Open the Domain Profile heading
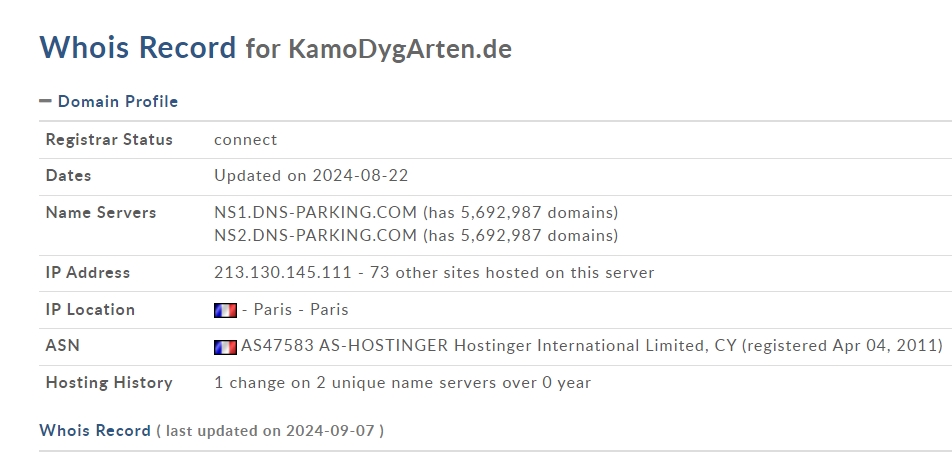The height and width of the screenshot is (453, 952). click(x=118, y=101)
